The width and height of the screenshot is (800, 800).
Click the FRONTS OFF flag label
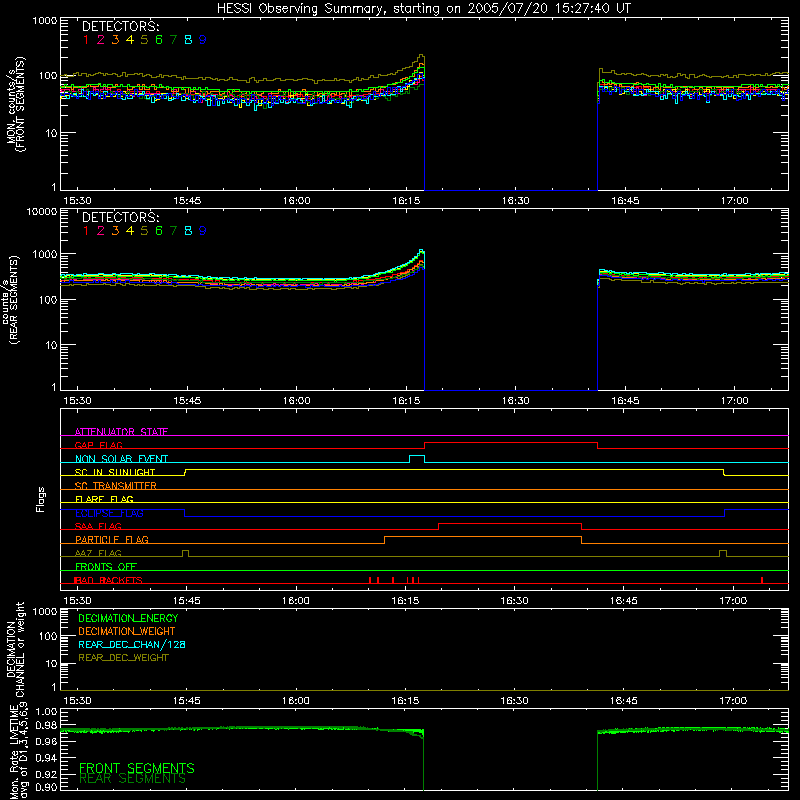click(106, 566)
